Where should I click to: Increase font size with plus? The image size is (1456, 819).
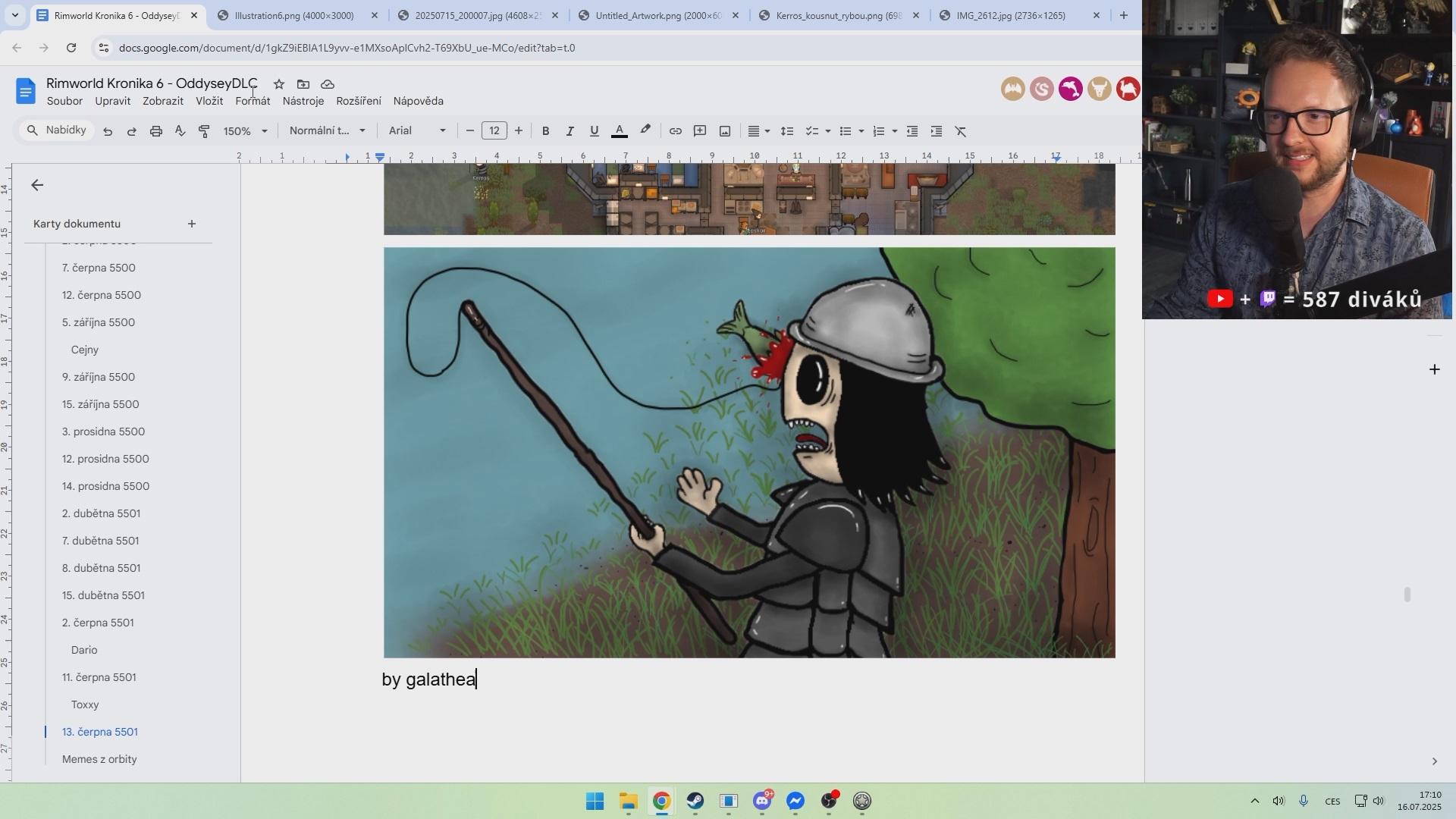click(519, 131)
